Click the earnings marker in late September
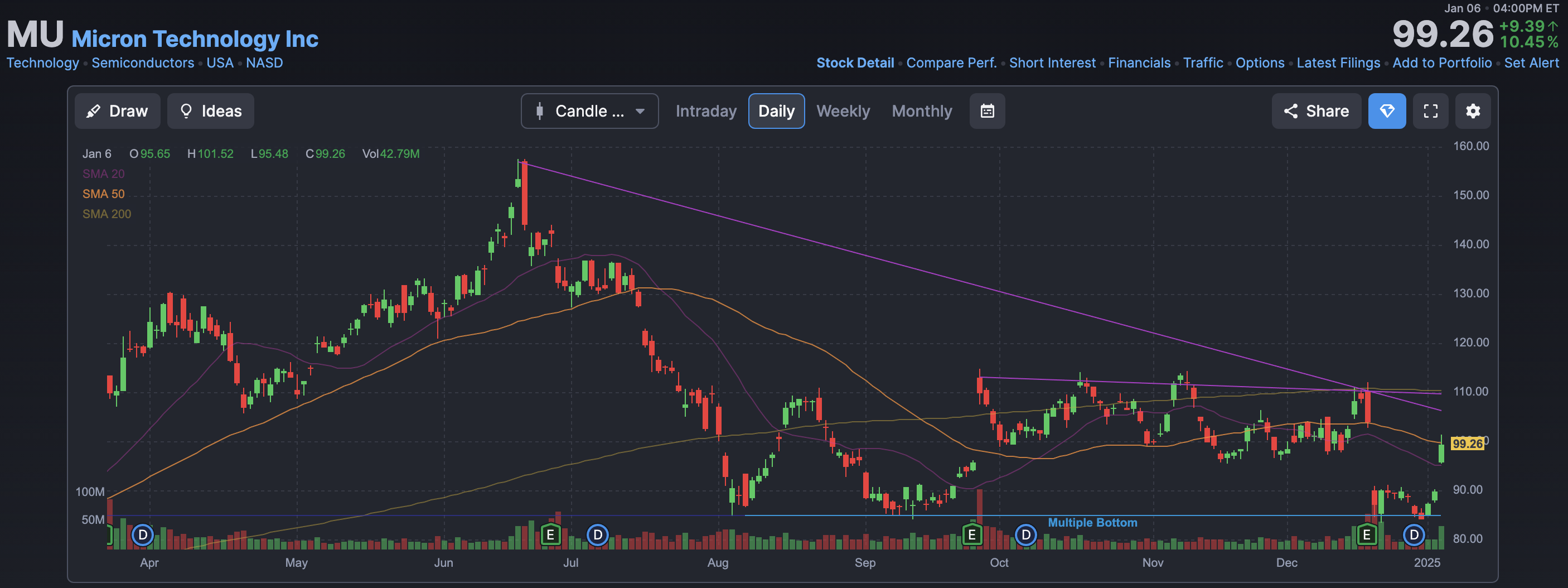1568x588 pixels. pyautogui.click(x=972, y=535)
